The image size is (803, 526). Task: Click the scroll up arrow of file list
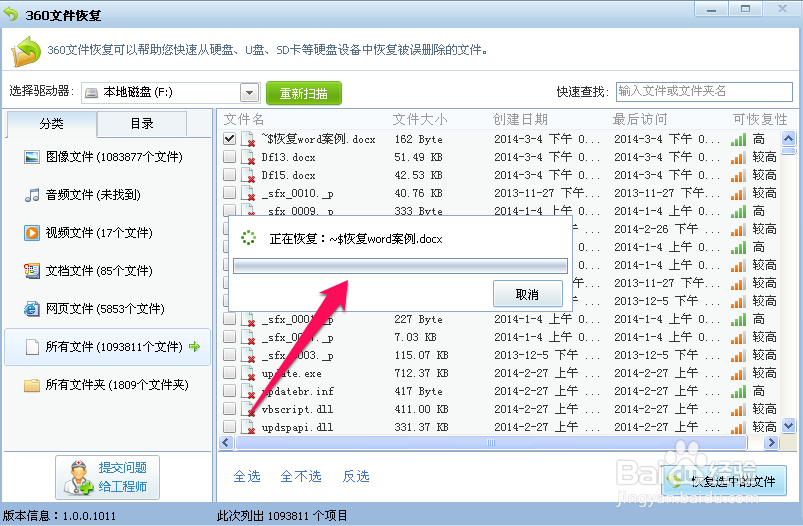click(789, 138)
